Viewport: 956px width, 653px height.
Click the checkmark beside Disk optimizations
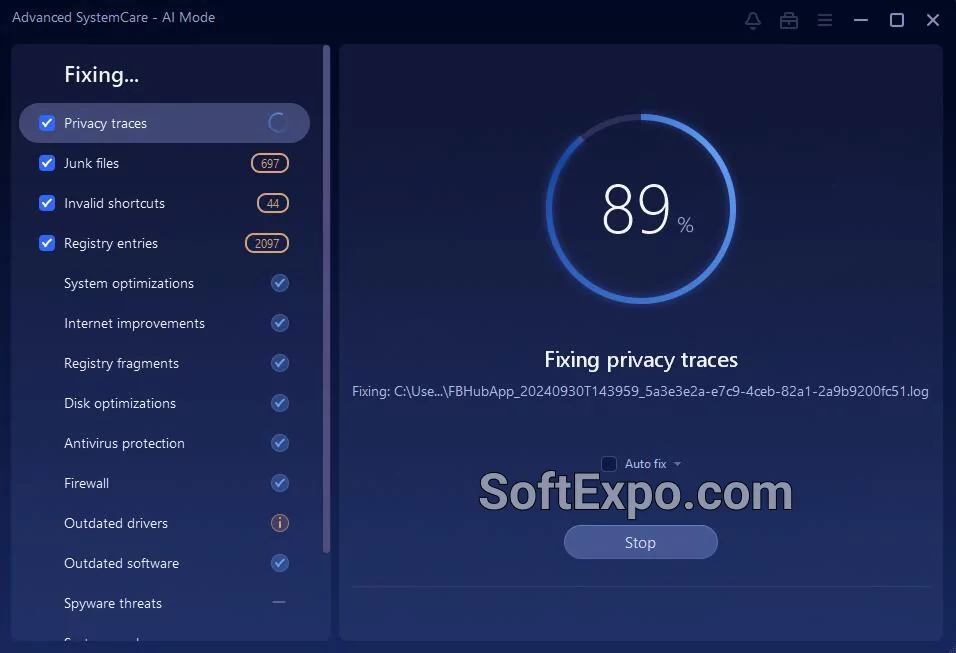[279, 403]
